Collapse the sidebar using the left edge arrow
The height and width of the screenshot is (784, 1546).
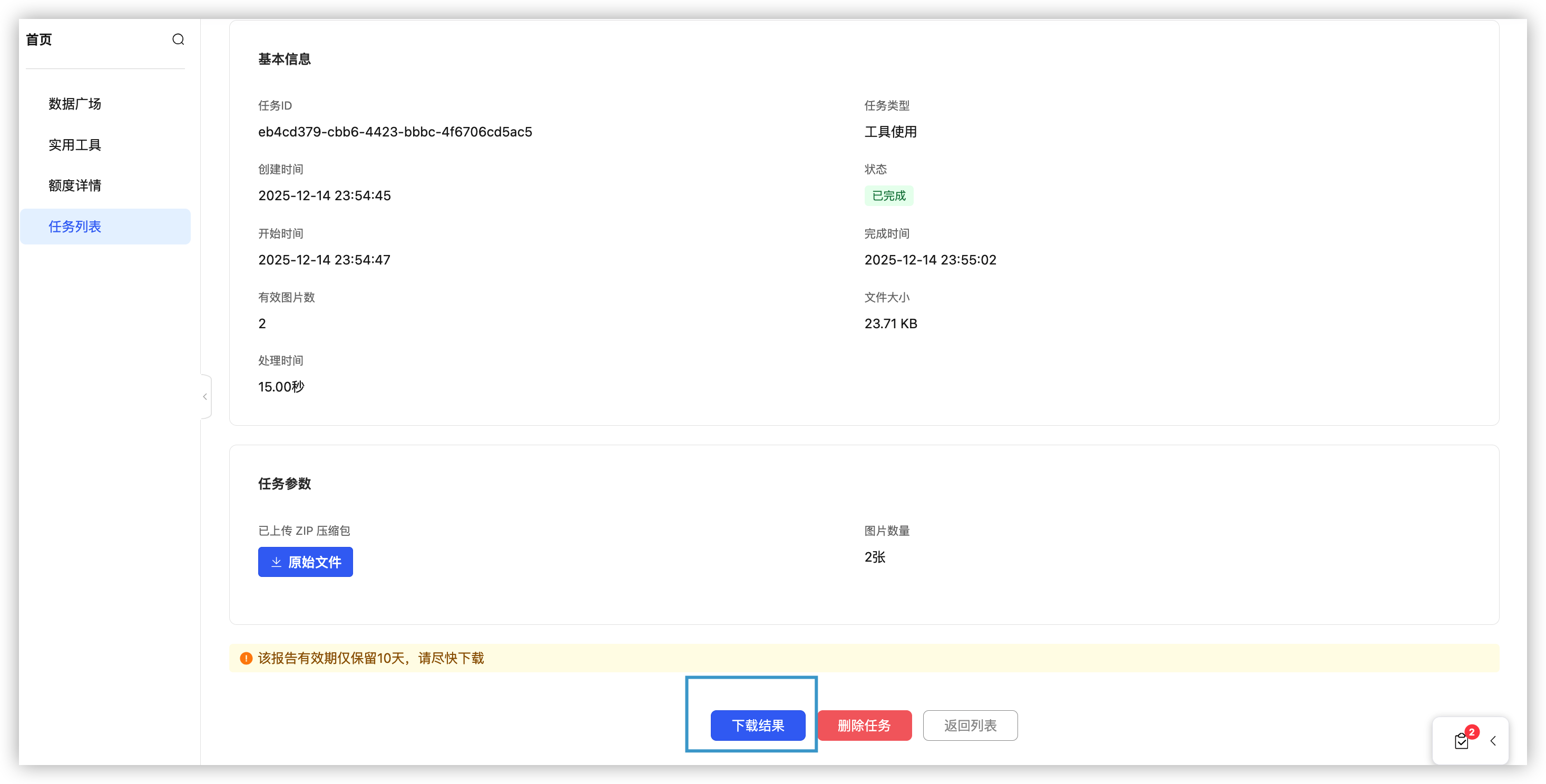tap(204, 396)
